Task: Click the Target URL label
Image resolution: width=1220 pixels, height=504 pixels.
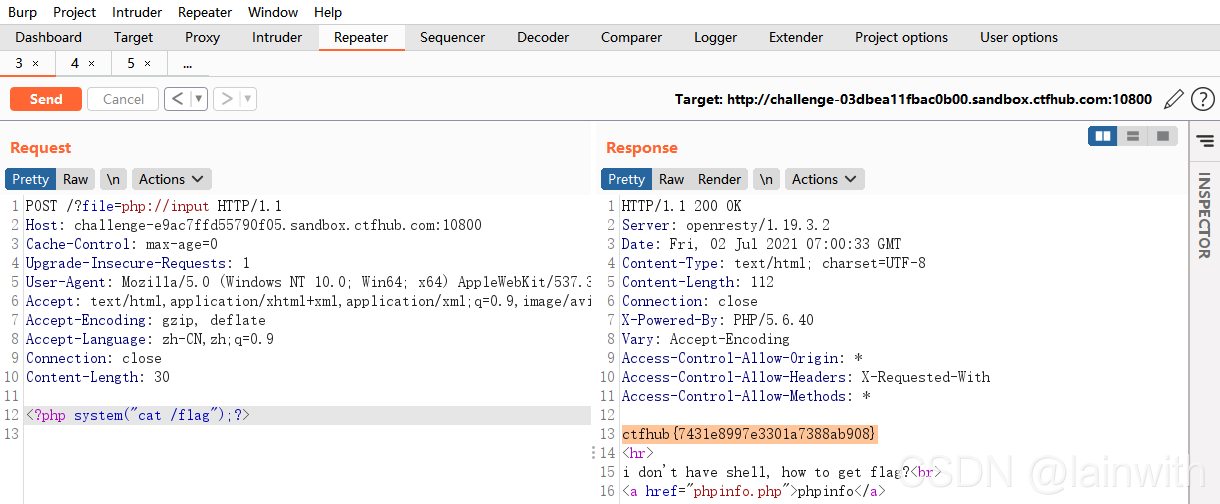Action: pyautogui.click(x=914, y=99)
